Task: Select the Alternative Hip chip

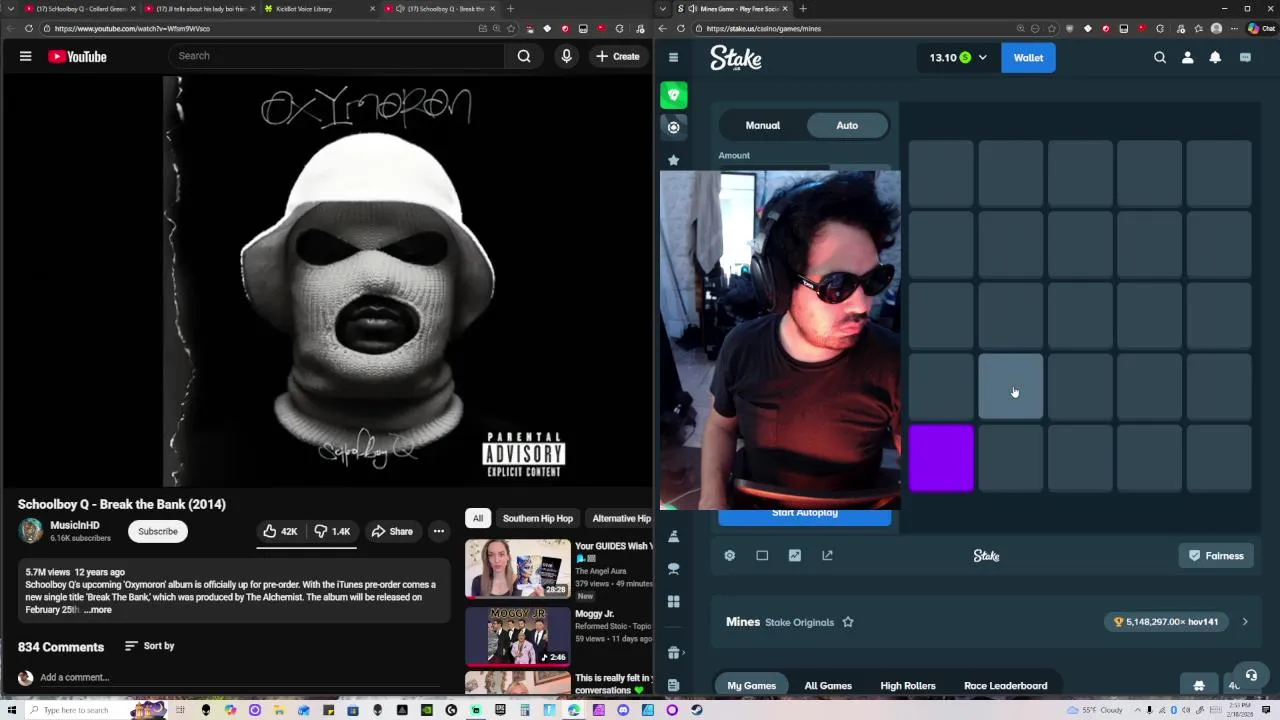Action: point(620,518)
